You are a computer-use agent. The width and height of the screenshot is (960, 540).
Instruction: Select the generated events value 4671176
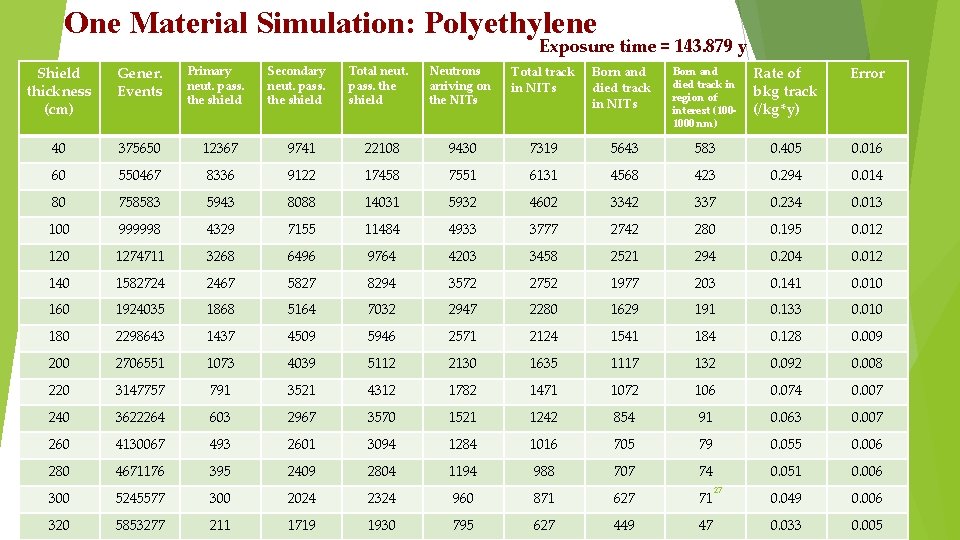(140, 471)
